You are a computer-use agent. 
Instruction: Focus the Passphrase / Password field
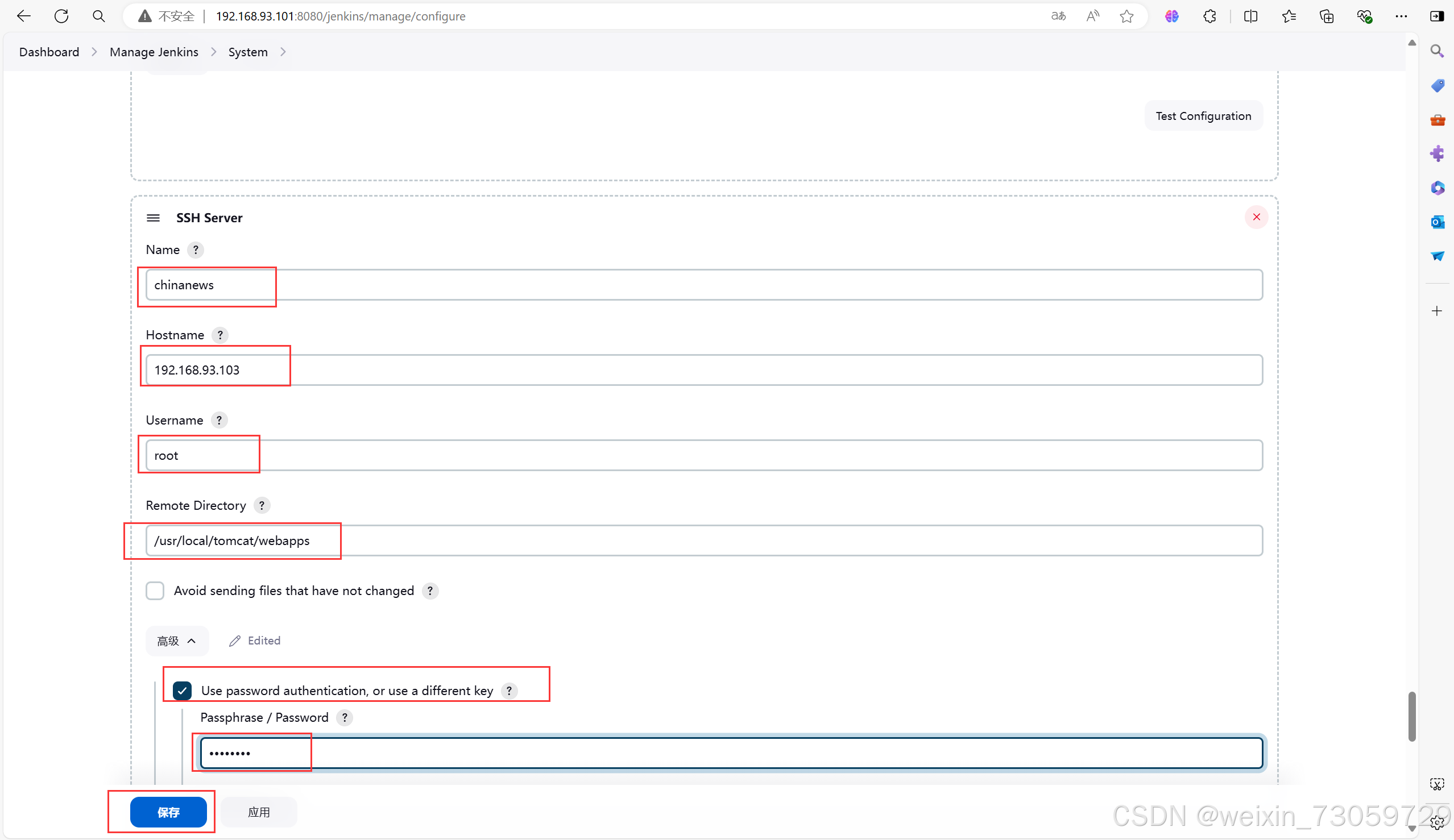(731, 753)
